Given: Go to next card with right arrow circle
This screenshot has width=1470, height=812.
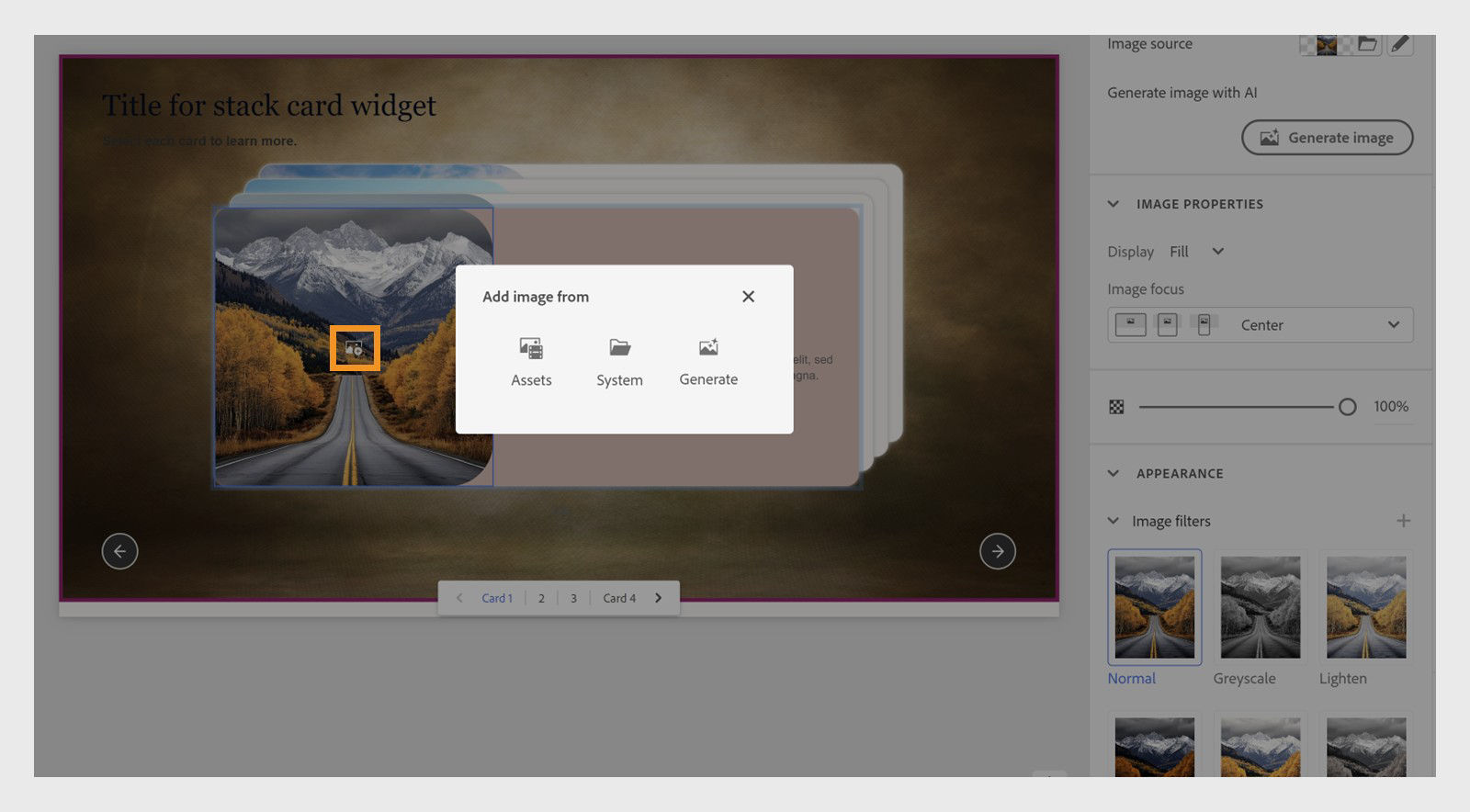Looking at the screenshot, I should coord(998,551).
